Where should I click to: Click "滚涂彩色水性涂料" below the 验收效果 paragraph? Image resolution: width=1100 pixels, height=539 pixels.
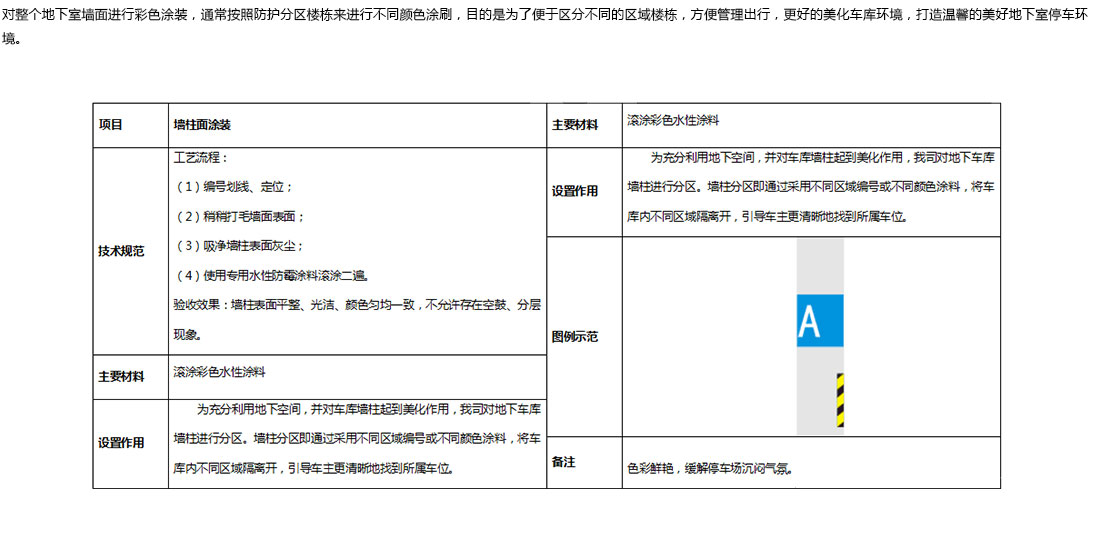[x=219, y=372]
